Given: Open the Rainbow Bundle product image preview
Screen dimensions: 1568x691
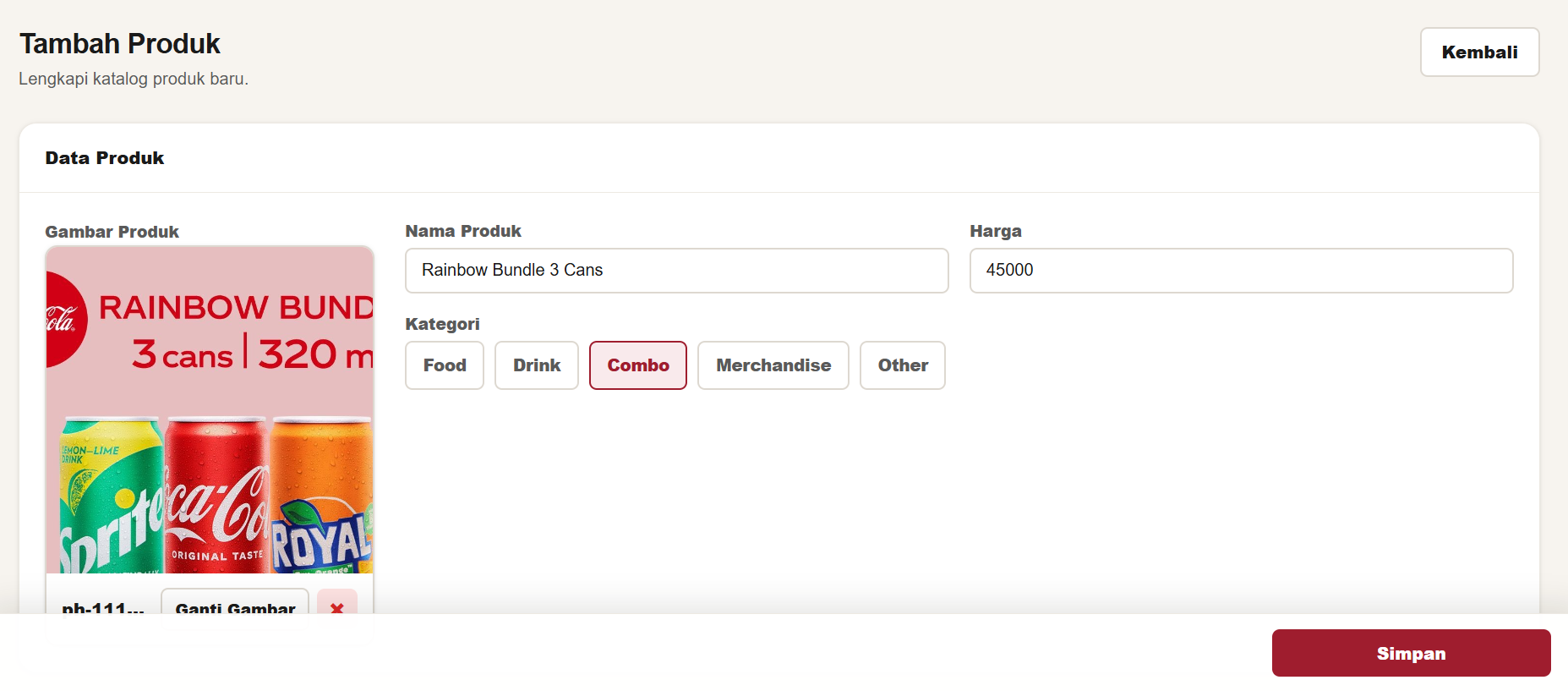Looking at the screenshot, I should tap(210, 410).
